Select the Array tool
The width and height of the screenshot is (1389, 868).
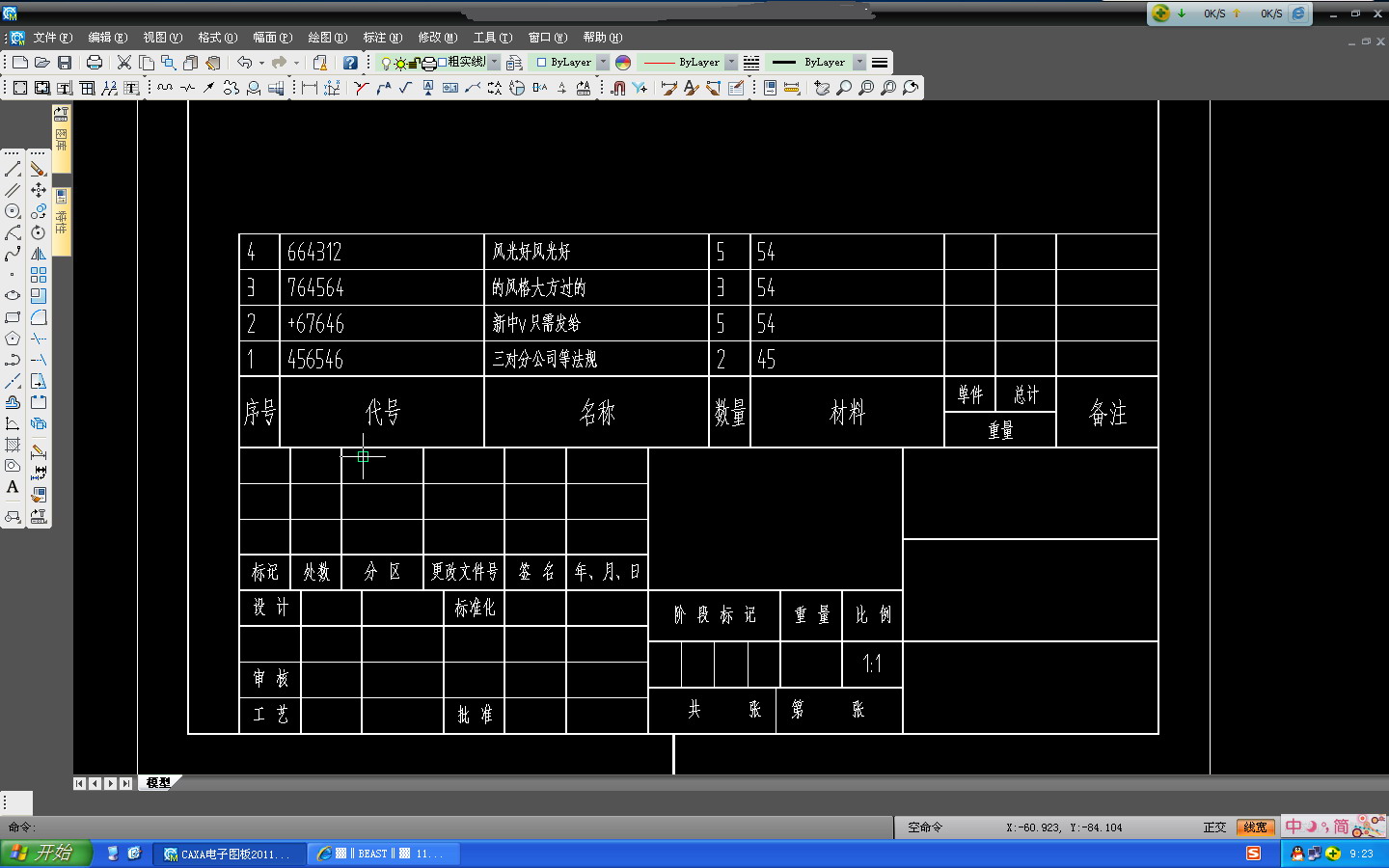39,275
